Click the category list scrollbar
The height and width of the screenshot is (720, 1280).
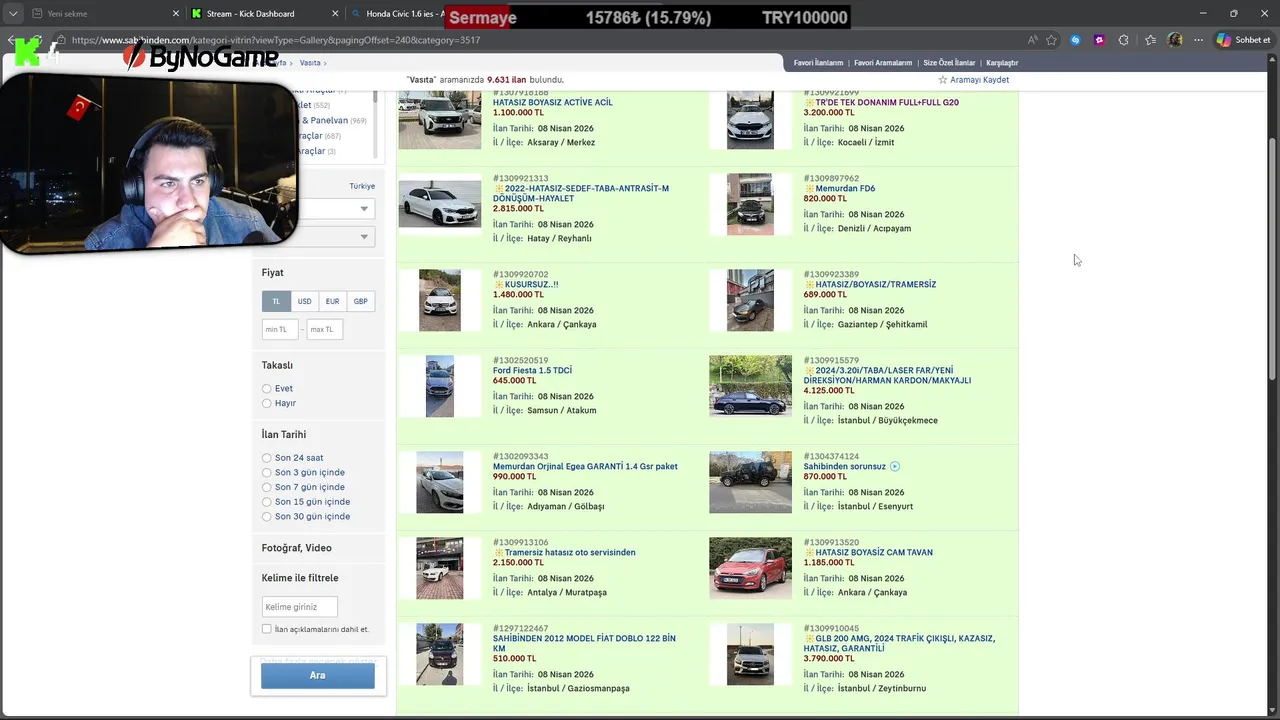[x=375, y=125]
